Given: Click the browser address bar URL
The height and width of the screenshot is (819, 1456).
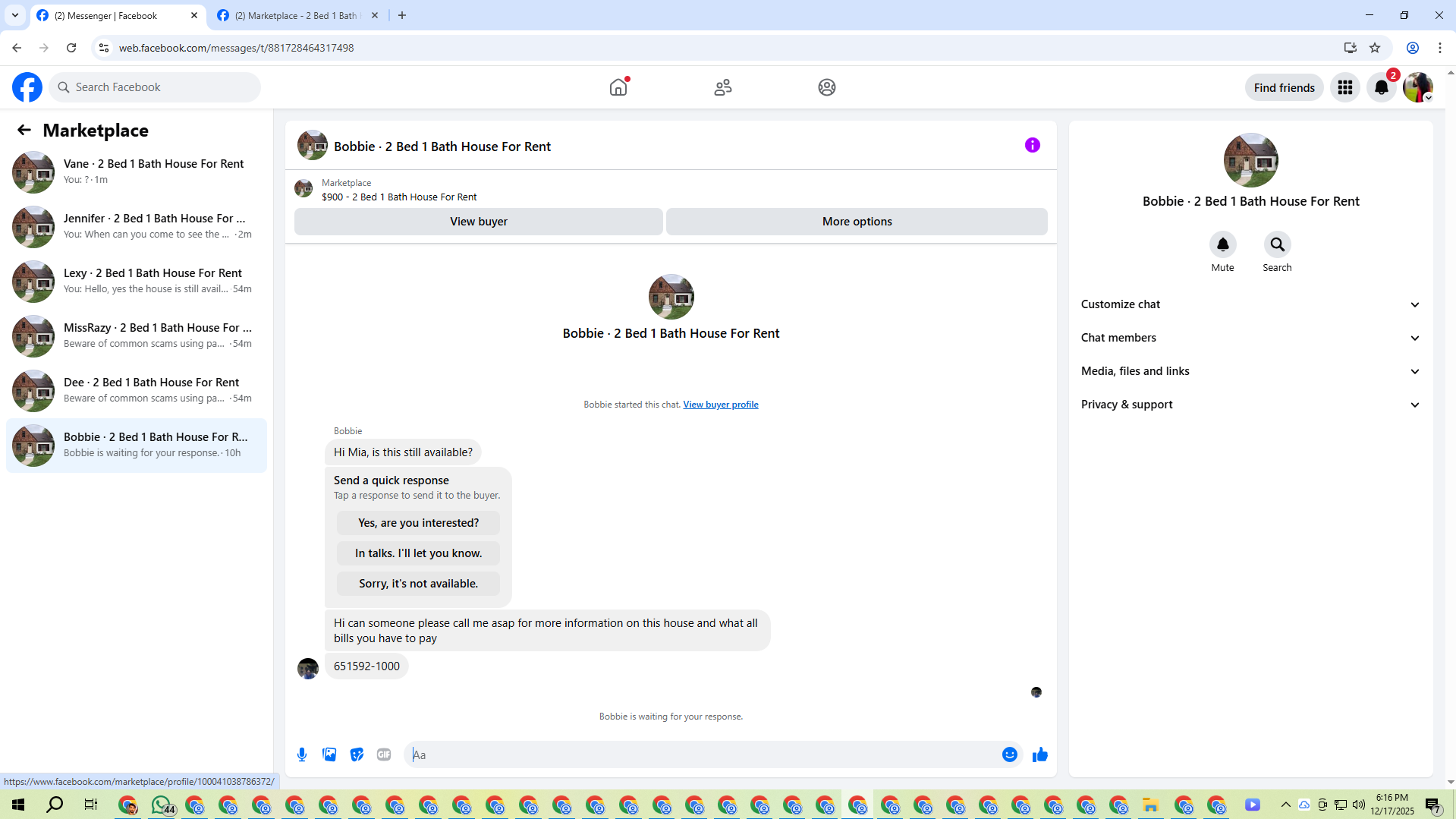Looking at the screenshot, I should point(236,48).
